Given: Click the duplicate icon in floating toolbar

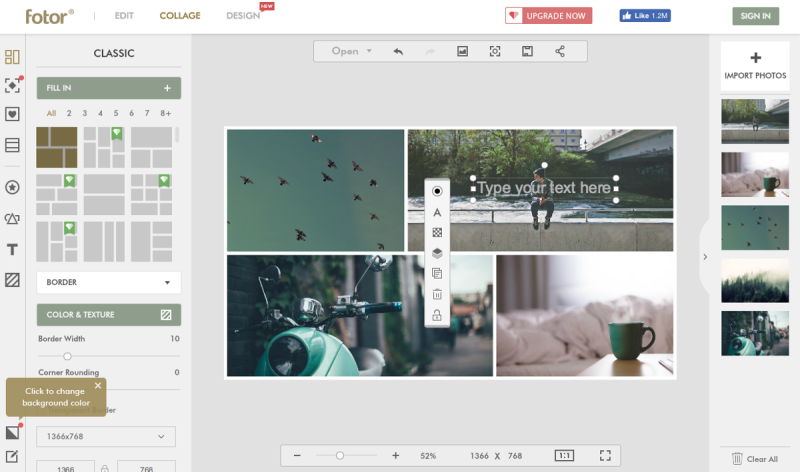Looking at the screenshot, I should point(437,274).
